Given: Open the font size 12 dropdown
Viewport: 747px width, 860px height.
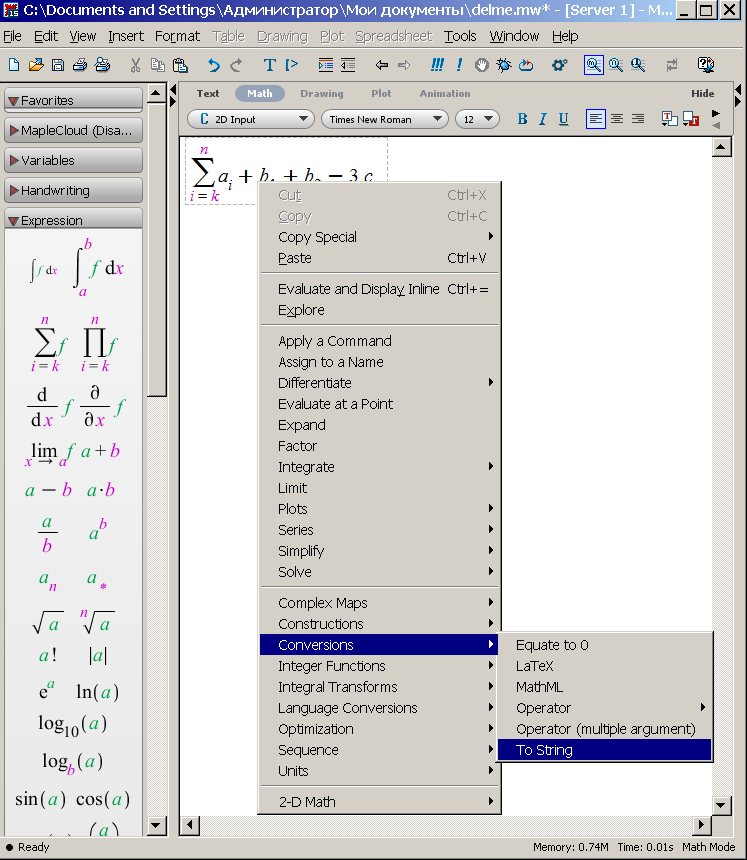Looking at the screenshot, I should (x=477, y=119).
